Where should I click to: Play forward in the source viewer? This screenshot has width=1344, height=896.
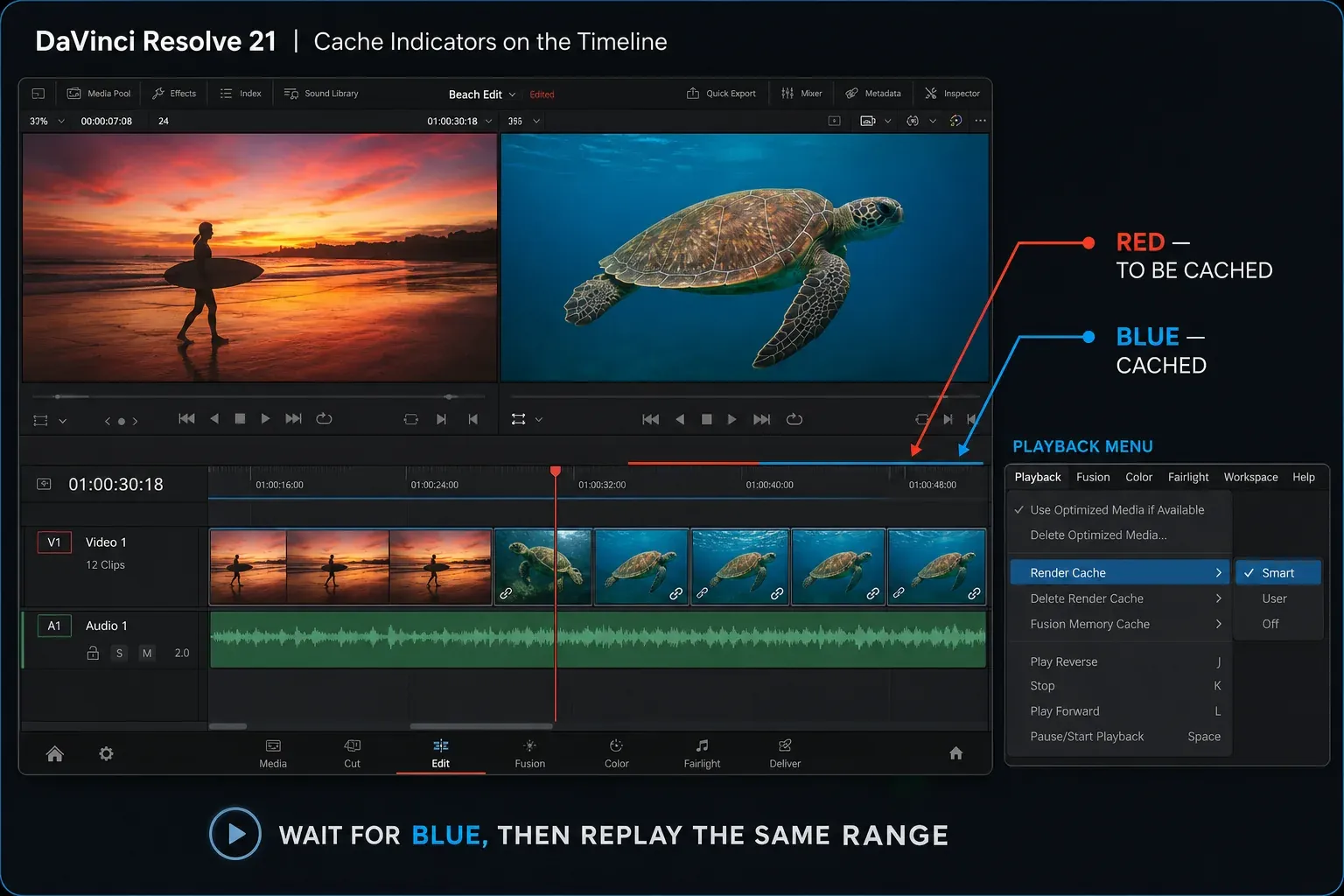tap(265, 419)
